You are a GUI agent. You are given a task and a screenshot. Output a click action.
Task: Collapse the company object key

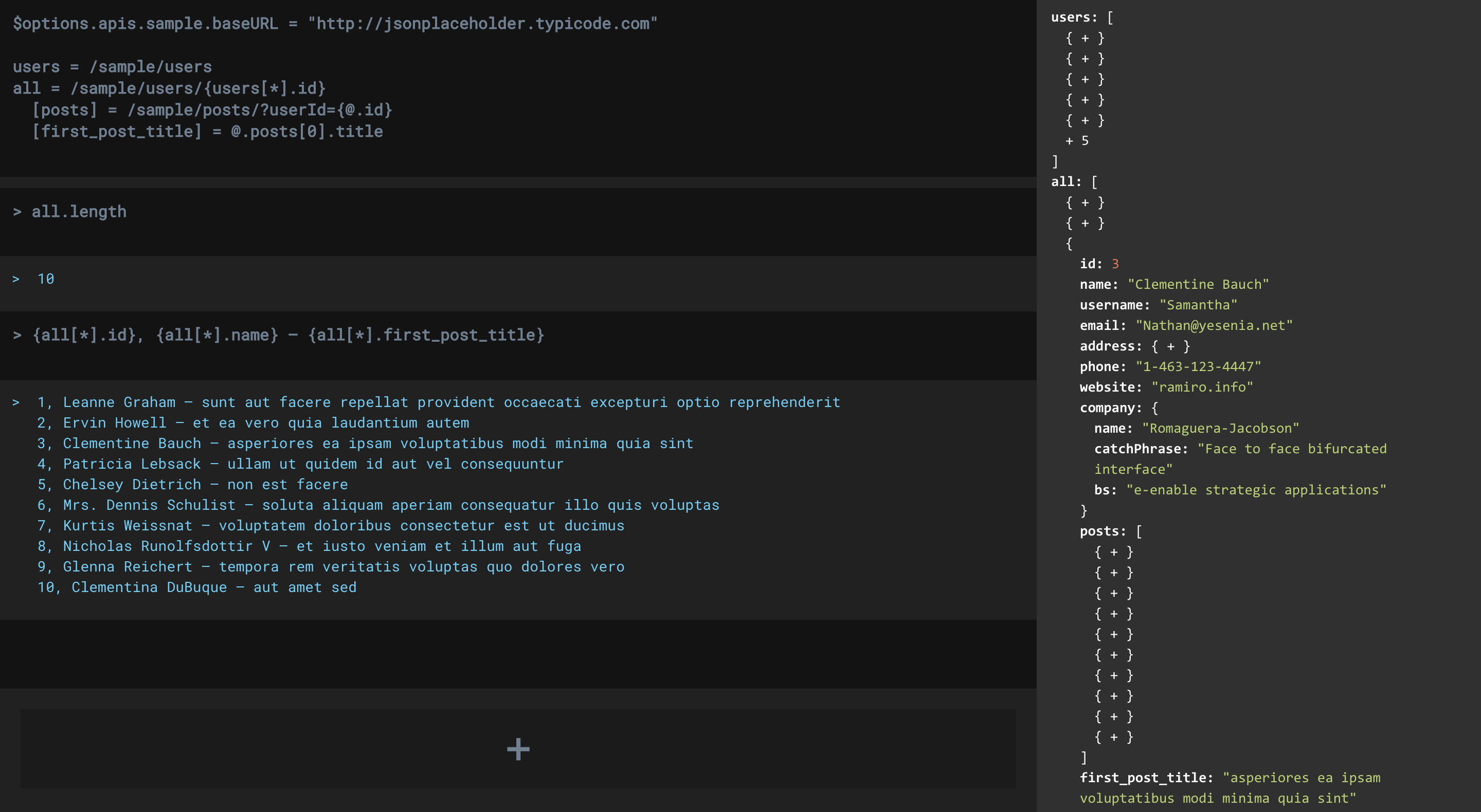1110,408
